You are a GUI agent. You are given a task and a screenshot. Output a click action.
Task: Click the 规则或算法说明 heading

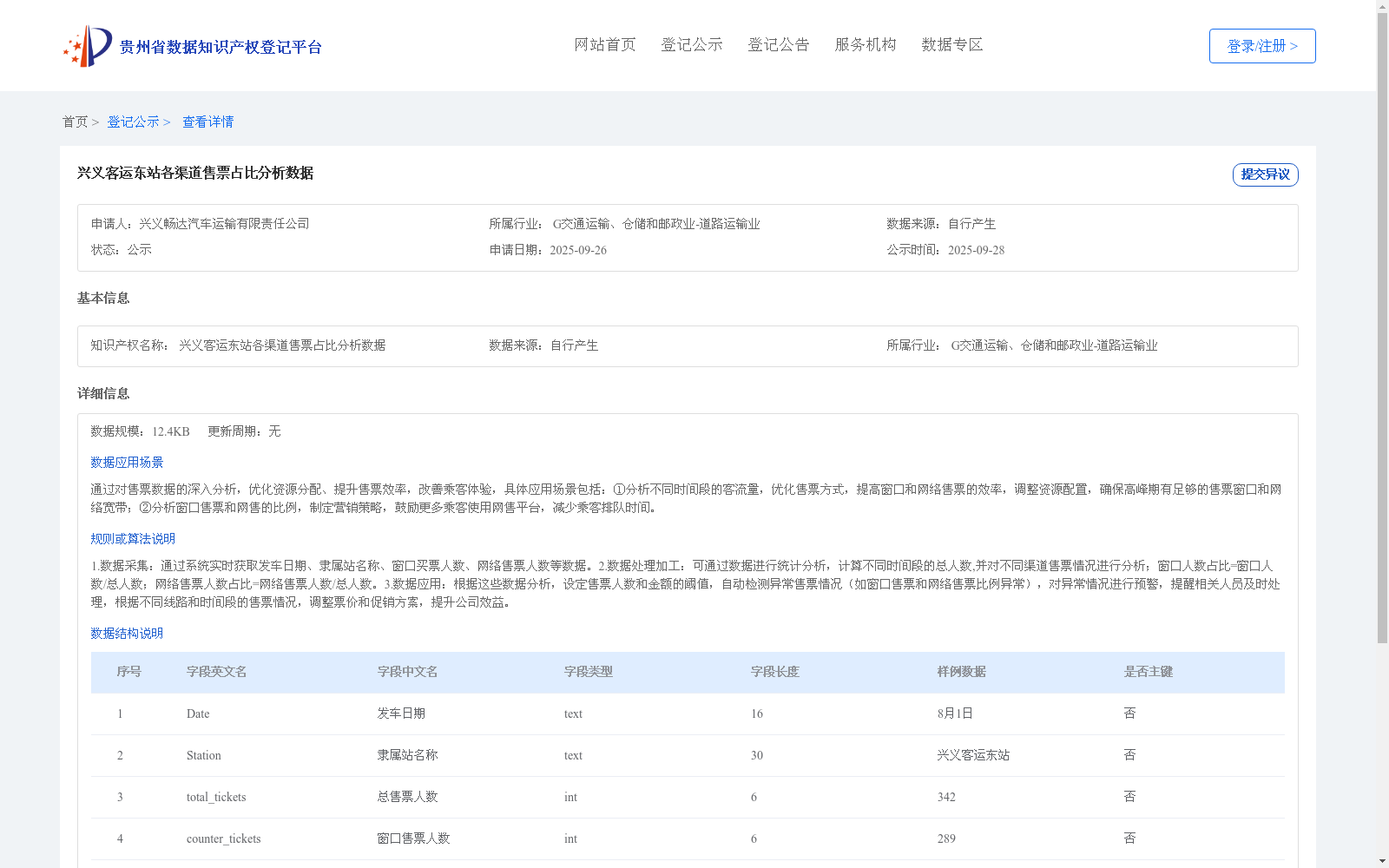click(x=133, y=539)
